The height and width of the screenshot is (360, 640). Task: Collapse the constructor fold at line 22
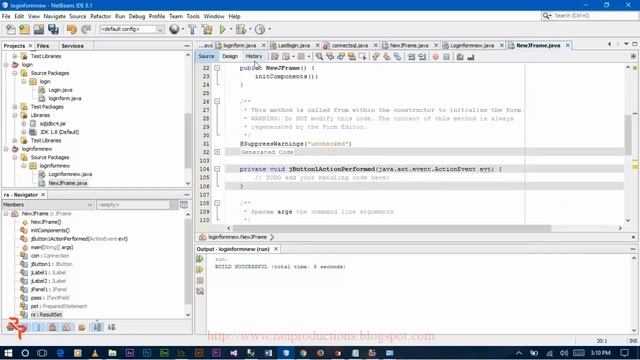point(217,68)
